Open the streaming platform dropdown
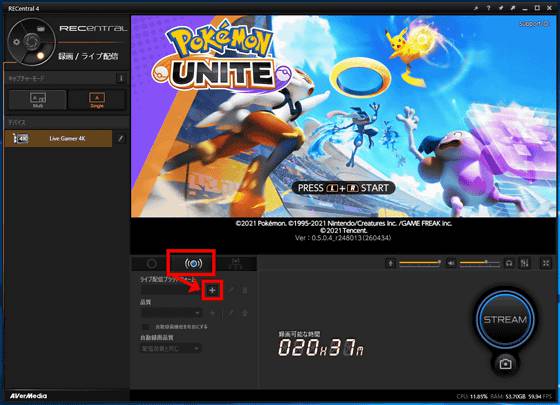560x405 pixels. tap(171, 290)
